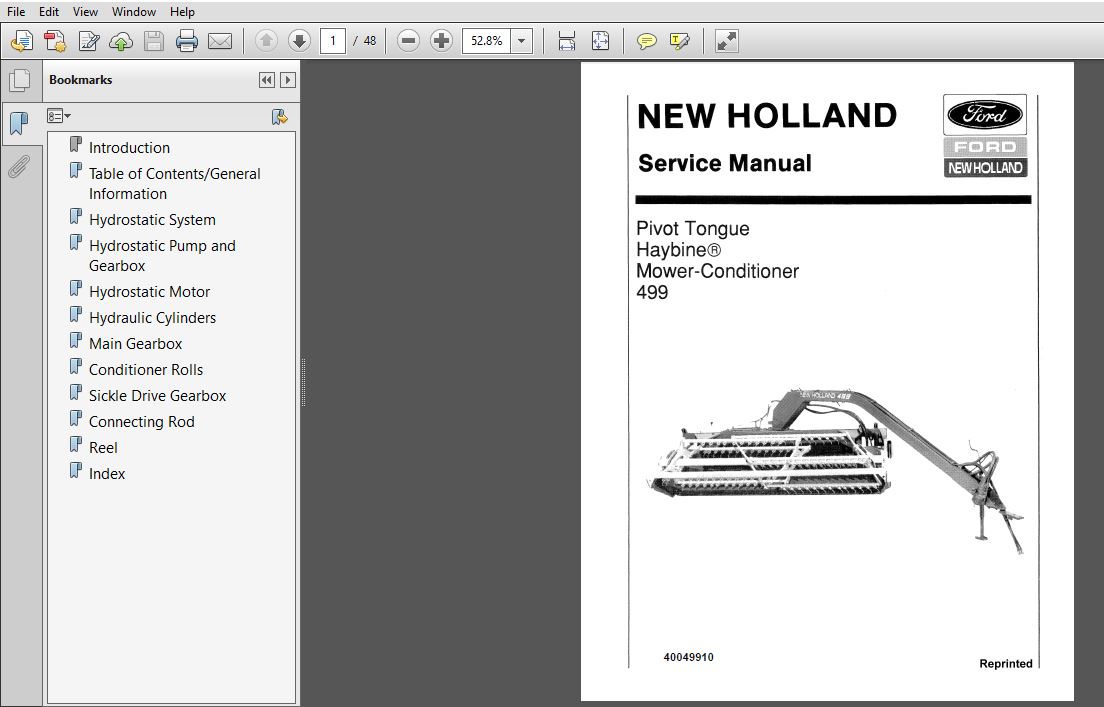This screenshot has width=1104, height=707.
Task: Click the fit one full page icon
Action: point(601,41)
